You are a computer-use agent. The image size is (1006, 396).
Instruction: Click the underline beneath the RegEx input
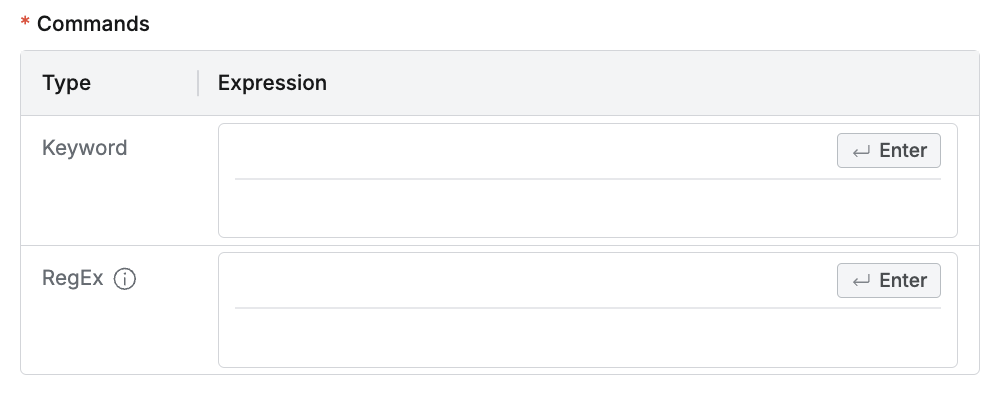point(588,308)
